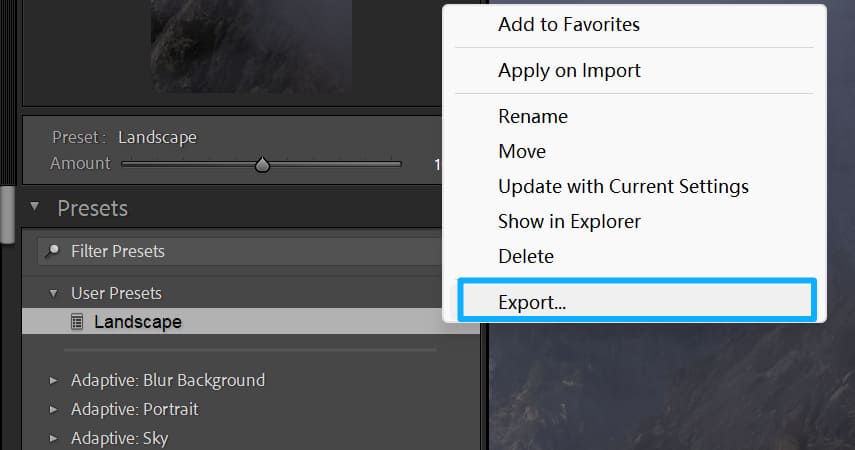Select Apply on Import menu entry
Screen dimensions: 855x450
(x=569, y=71)
